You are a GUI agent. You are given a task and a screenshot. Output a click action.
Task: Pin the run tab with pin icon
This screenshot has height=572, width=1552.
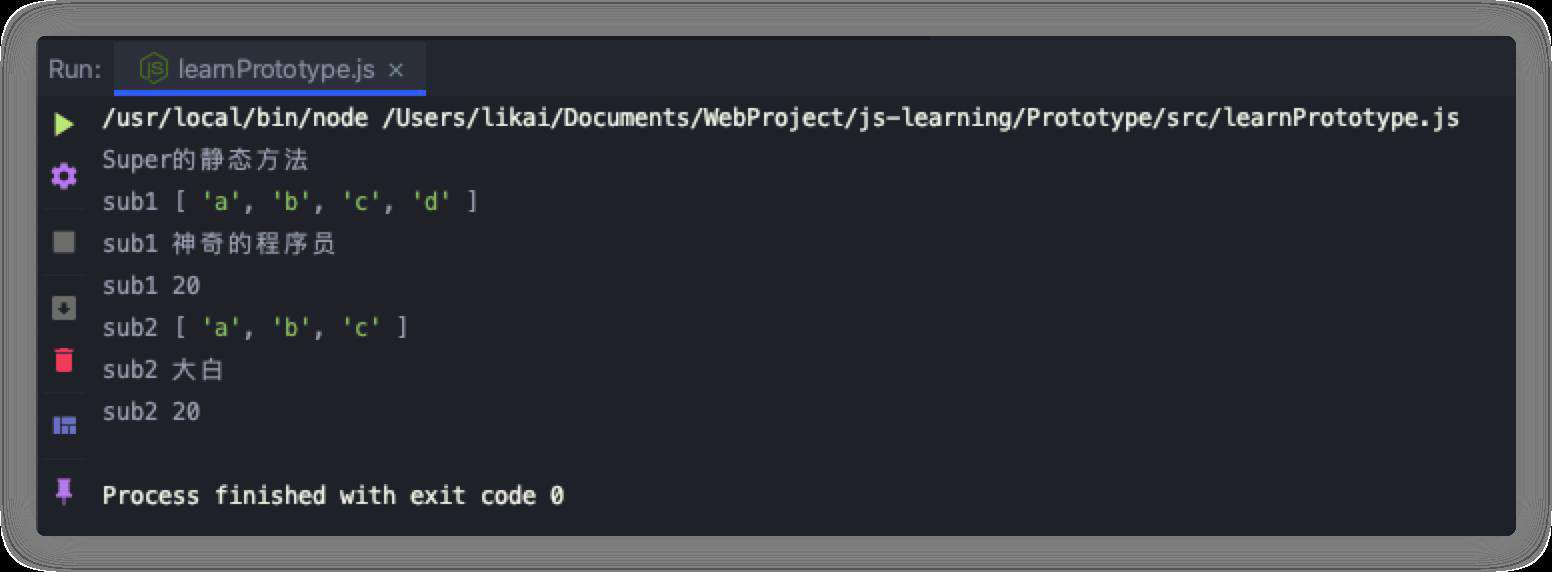(64, 491)
